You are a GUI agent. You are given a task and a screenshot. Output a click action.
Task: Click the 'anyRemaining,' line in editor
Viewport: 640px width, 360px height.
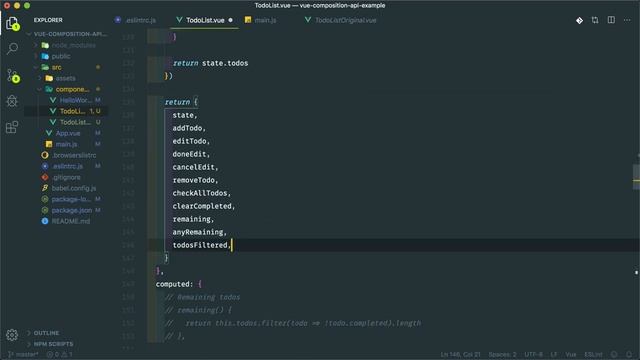point(199,232)
